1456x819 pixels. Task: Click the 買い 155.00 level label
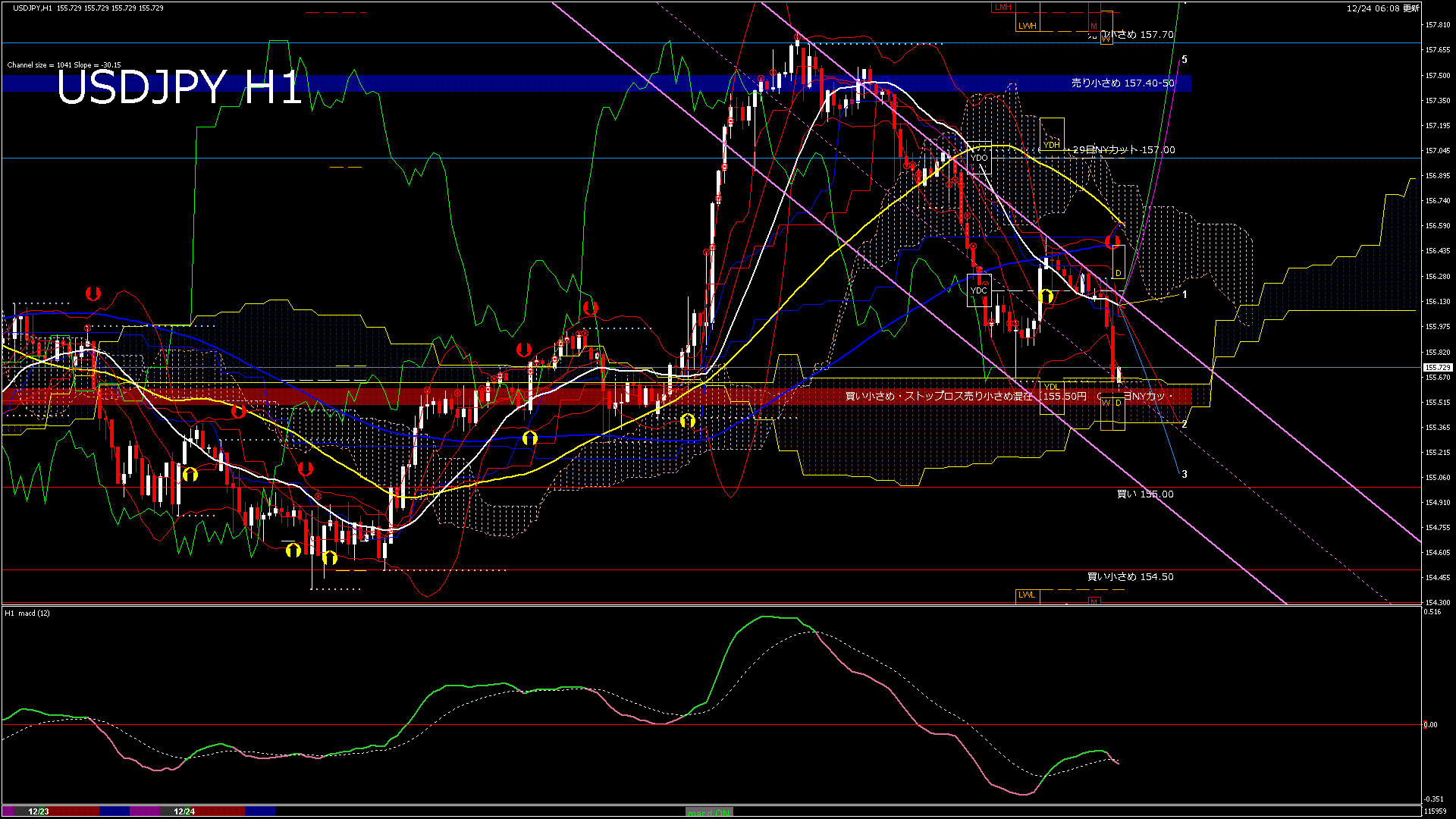click(x=1145, y=494)
